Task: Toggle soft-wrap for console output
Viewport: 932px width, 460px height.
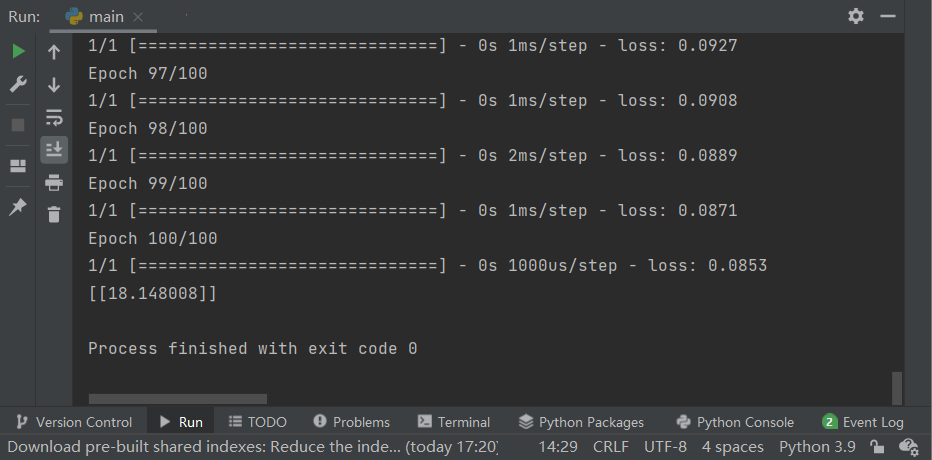Action: 54,118
